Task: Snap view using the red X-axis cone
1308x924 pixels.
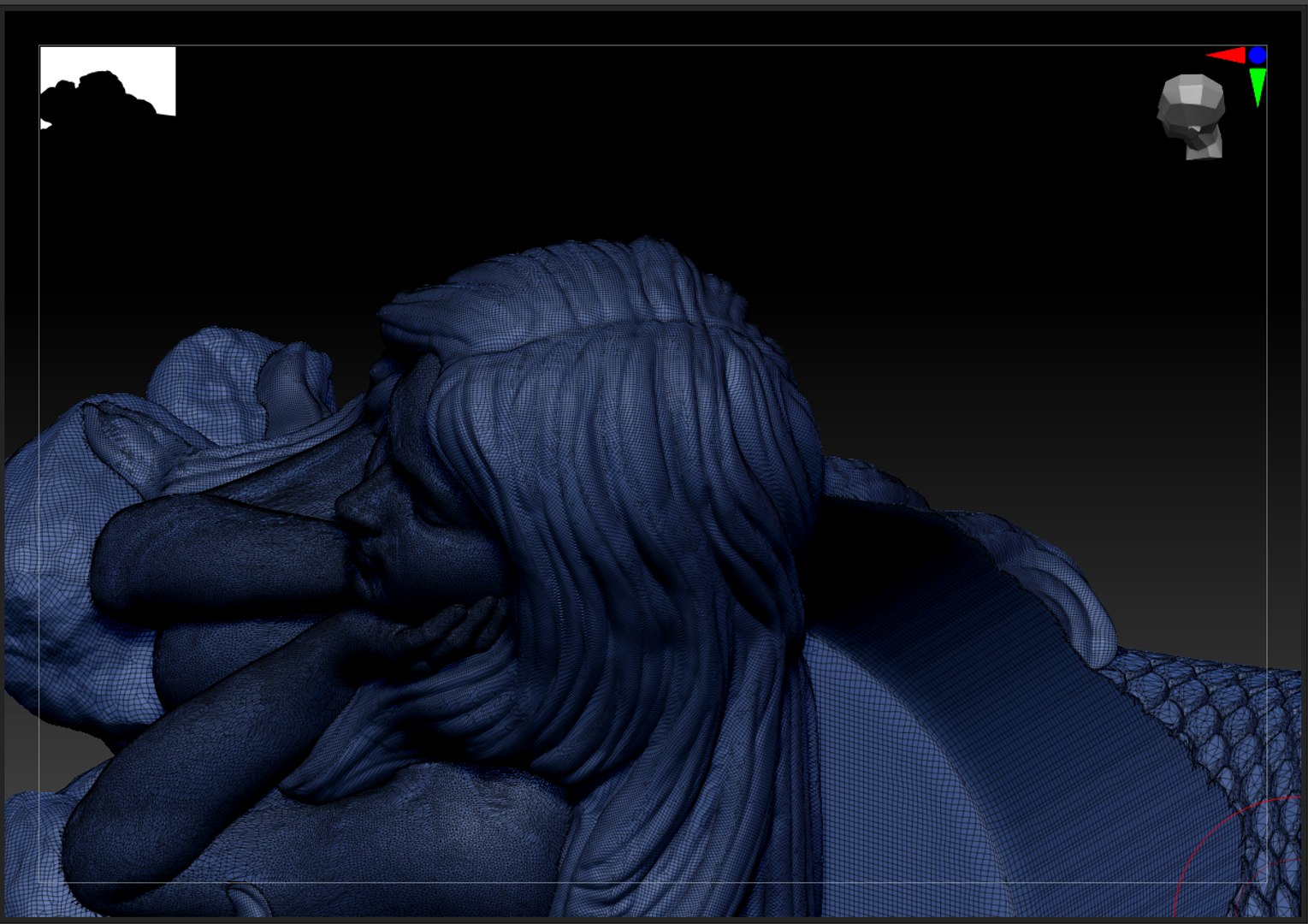Action: coord(1225,56)
